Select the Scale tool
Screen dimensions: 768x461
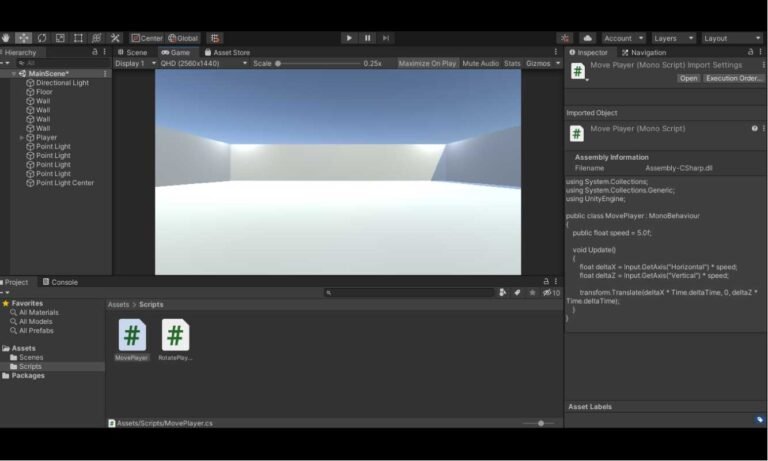[60, 38]
